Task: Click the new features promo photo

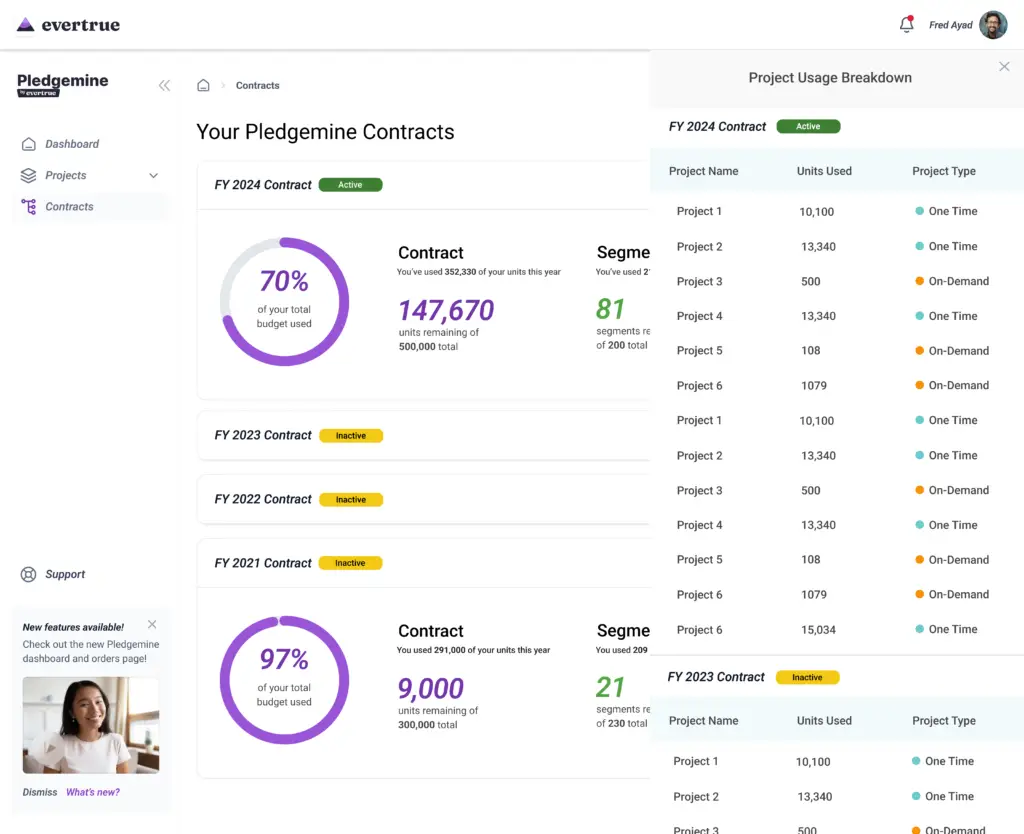Action: click(91, 725)
